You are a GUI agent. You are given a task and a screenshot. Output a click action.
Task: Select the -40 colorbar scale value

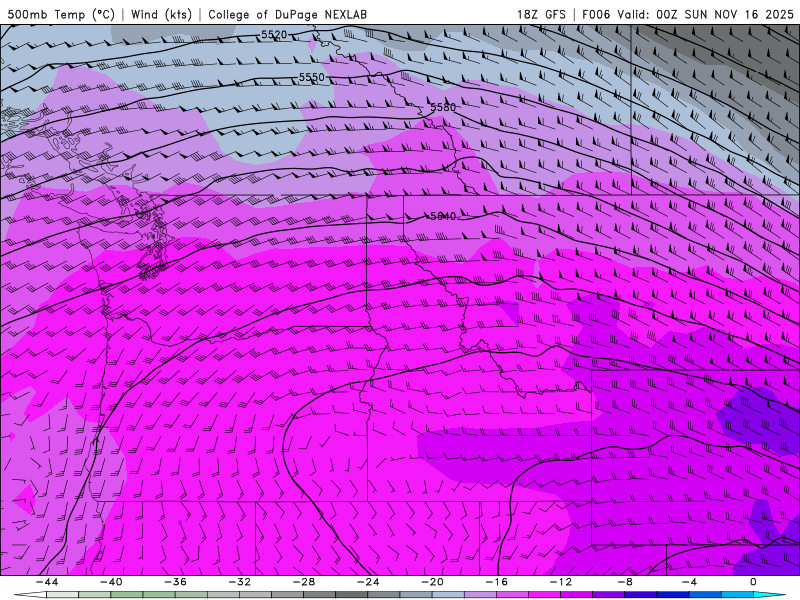111,582
